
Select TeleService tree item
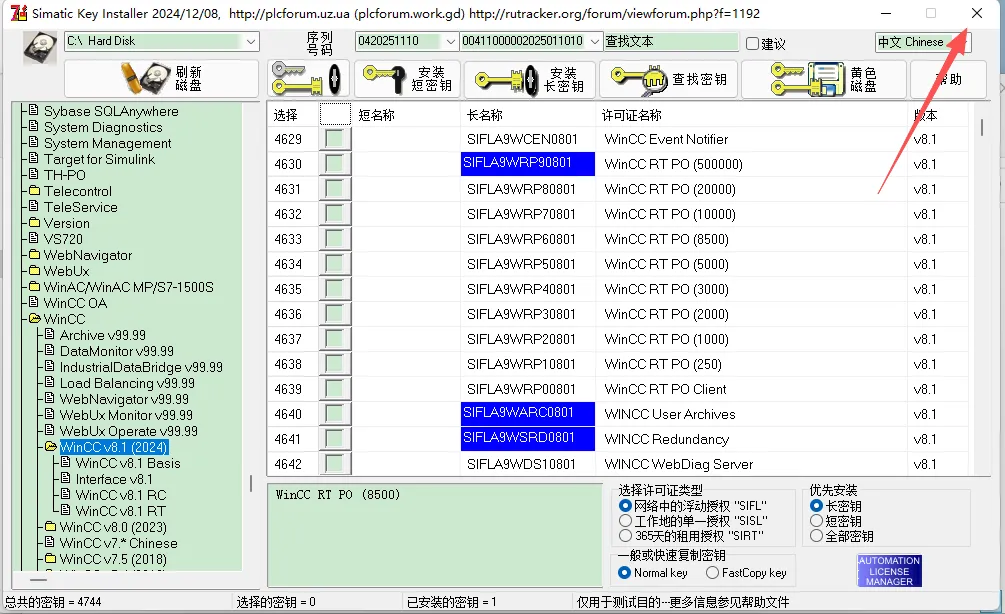point(80,207)
